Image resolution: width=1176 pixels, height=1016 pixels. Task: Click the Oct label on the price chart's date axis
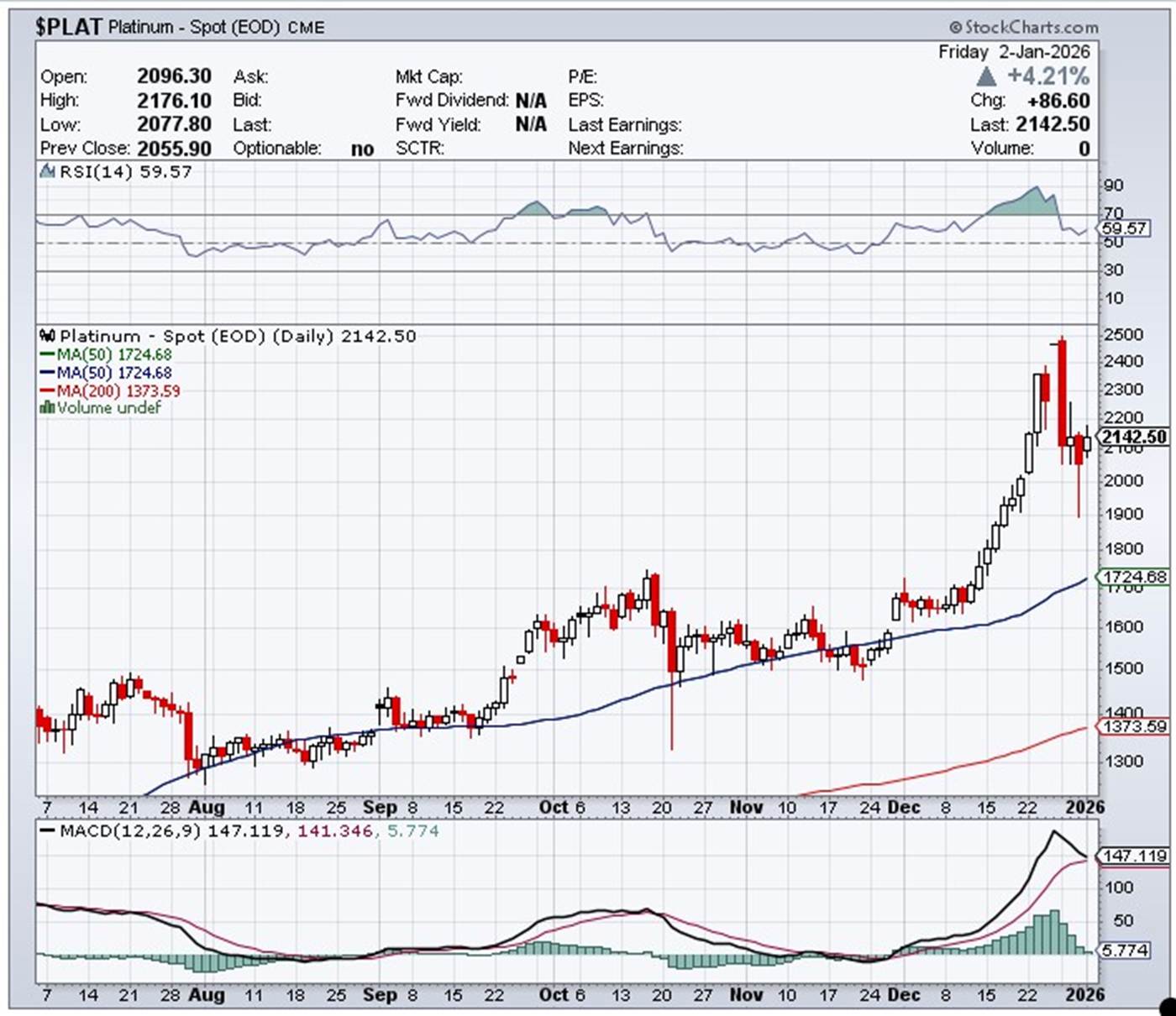point(554,807)
